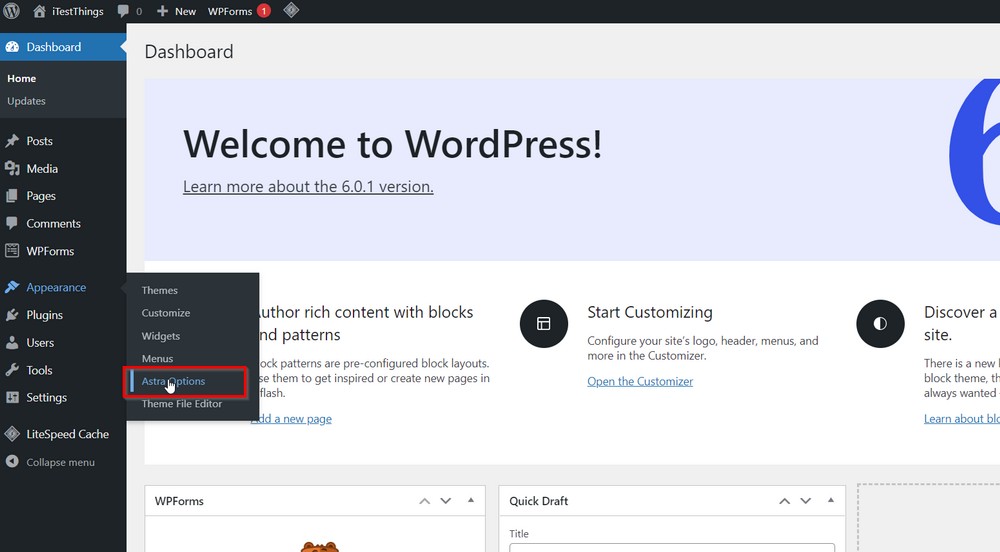1000x552 pixels.
Task: Click the Start Customizing heading
Action: (x=650, y=312)
